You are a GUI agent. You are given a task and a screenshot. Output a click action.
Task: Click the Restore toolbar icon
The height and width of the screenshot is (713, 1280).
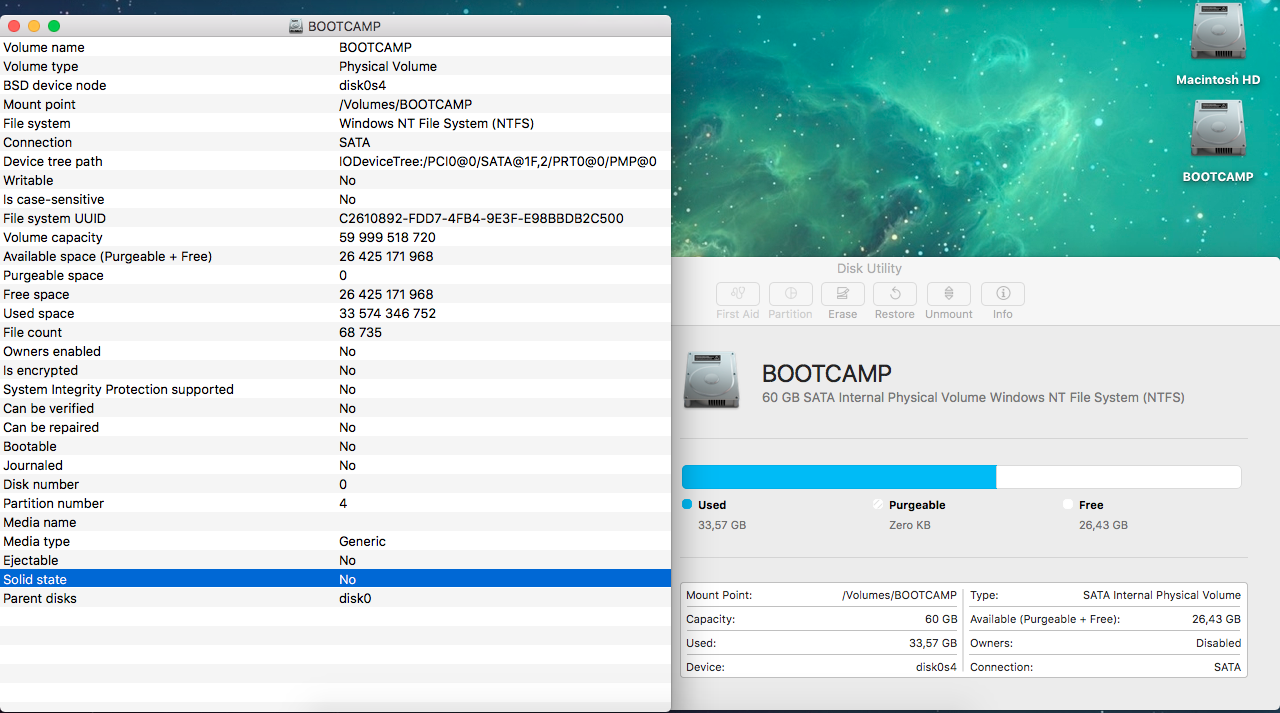895,294
